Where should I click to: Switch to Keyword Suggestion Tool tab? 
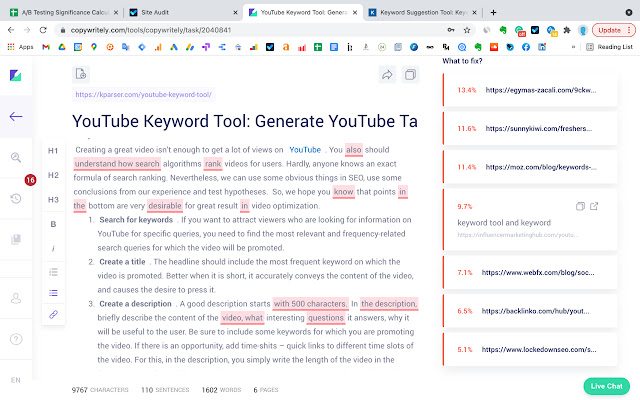click(x=417, y=13)
